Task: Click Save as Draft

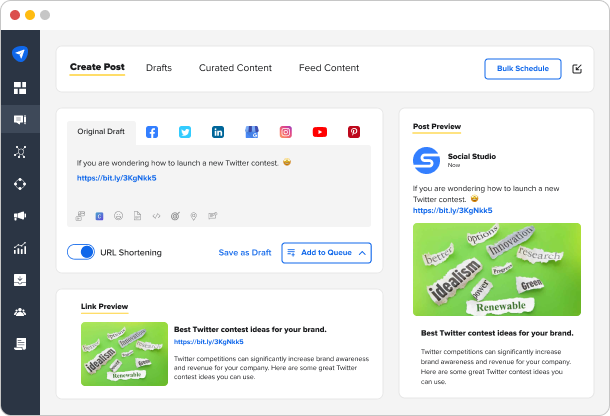Action: pos(245,253)
